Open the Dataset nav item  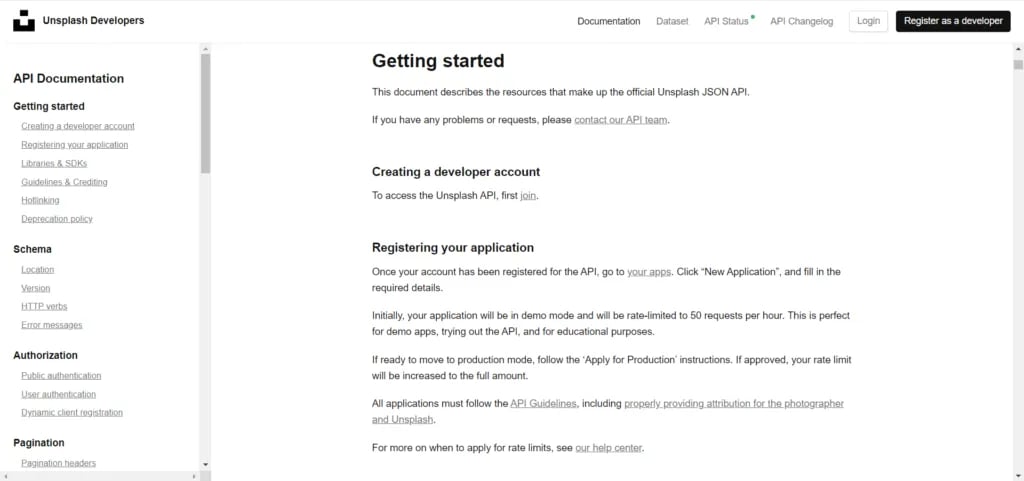(672, 21)
